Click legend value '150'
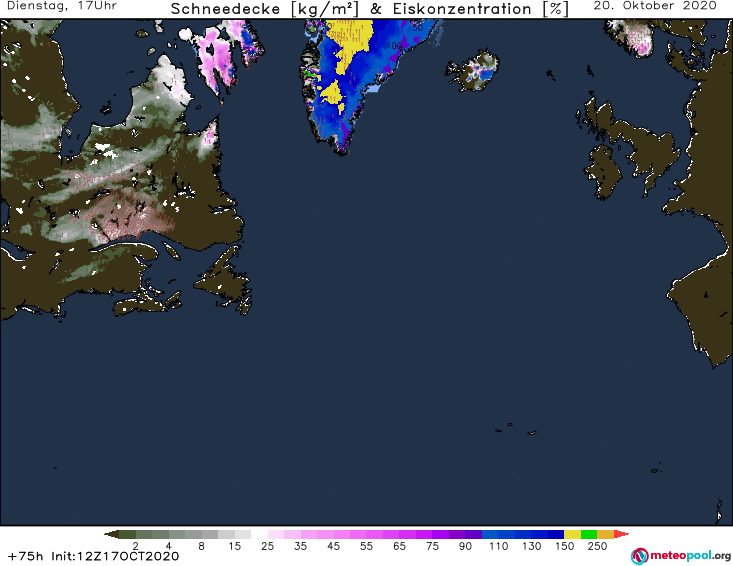 (564, 546)
